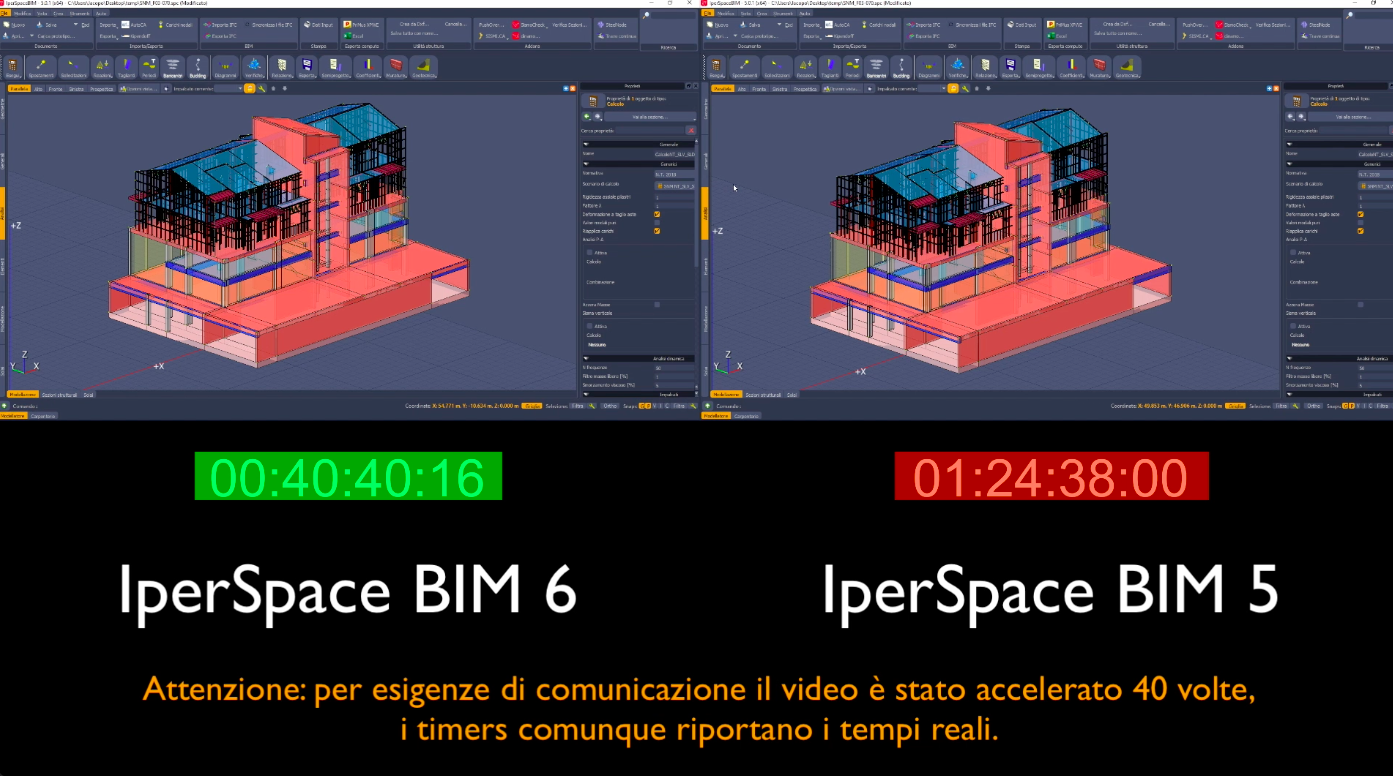1393x776 pixels.
Task: Show Sollecitazioni in the BIM 5 window
Action: [776, 67]
